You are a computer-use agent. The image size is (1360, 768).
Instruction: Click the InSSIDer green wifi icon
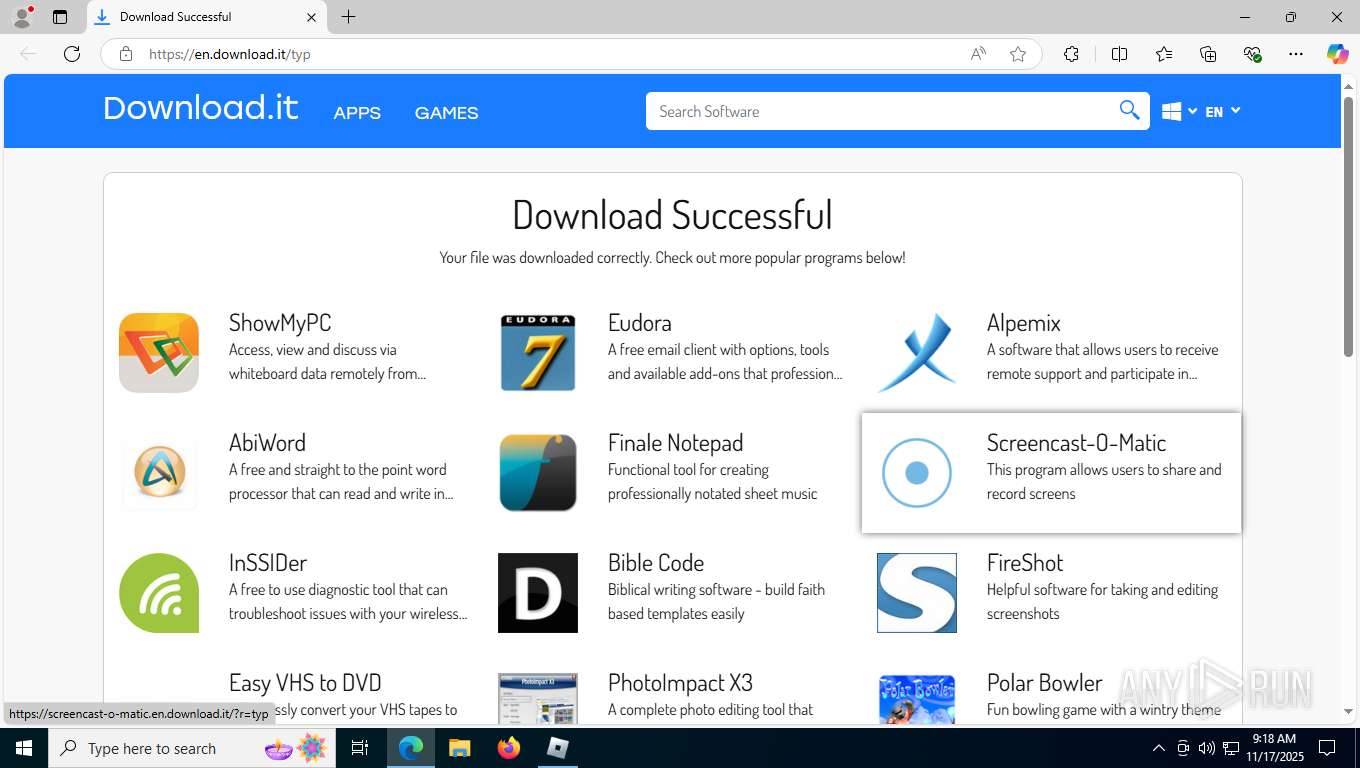point(159,593)
